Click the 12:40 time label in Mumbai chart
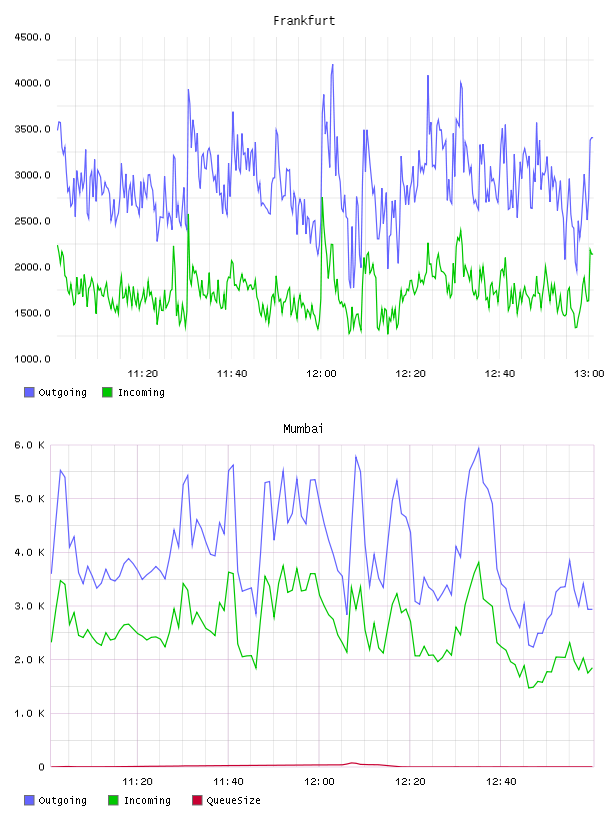608x816 pixels. coord(501,781)
